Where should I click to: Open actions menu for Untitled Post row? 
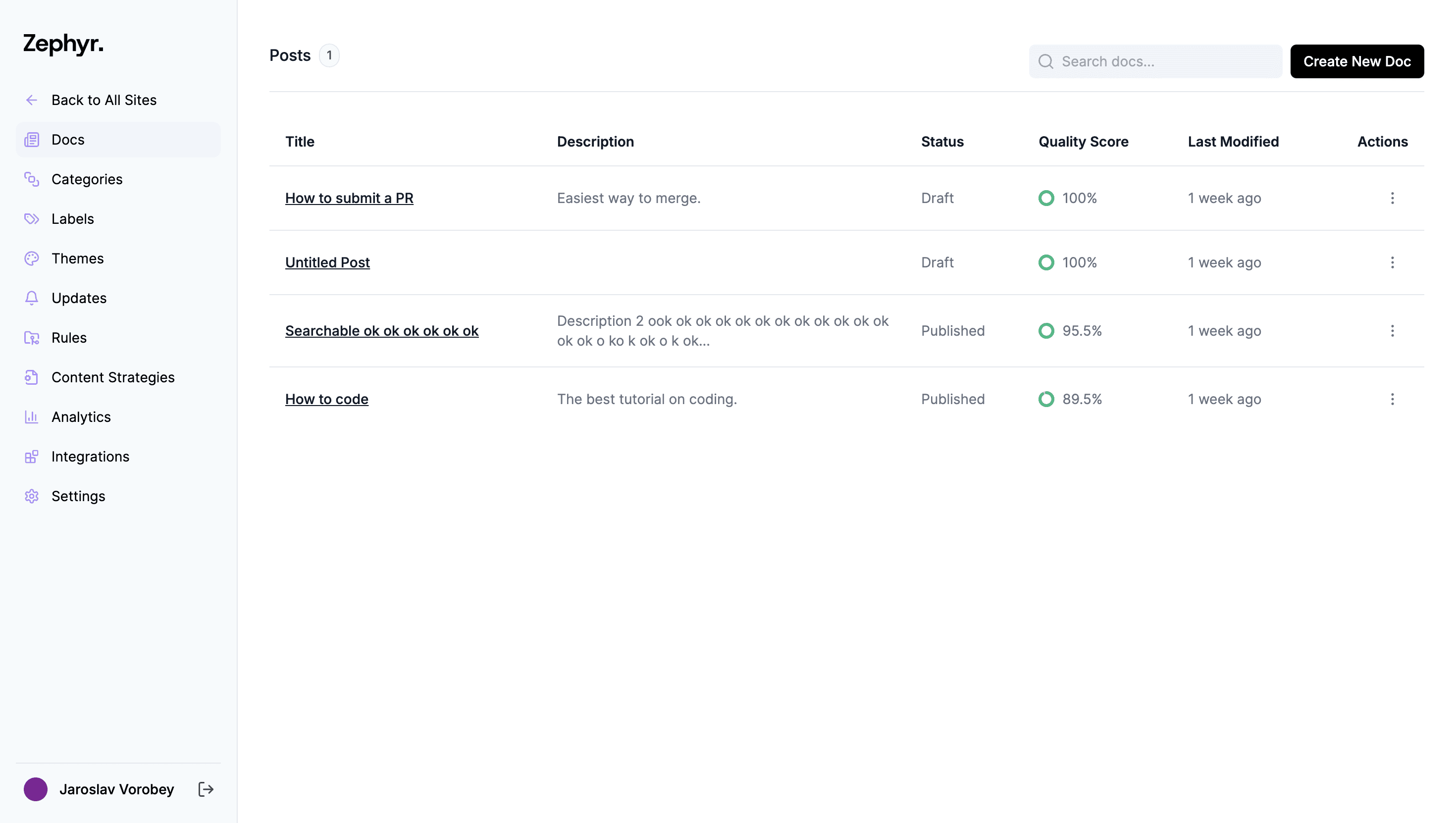(1392, 262)
